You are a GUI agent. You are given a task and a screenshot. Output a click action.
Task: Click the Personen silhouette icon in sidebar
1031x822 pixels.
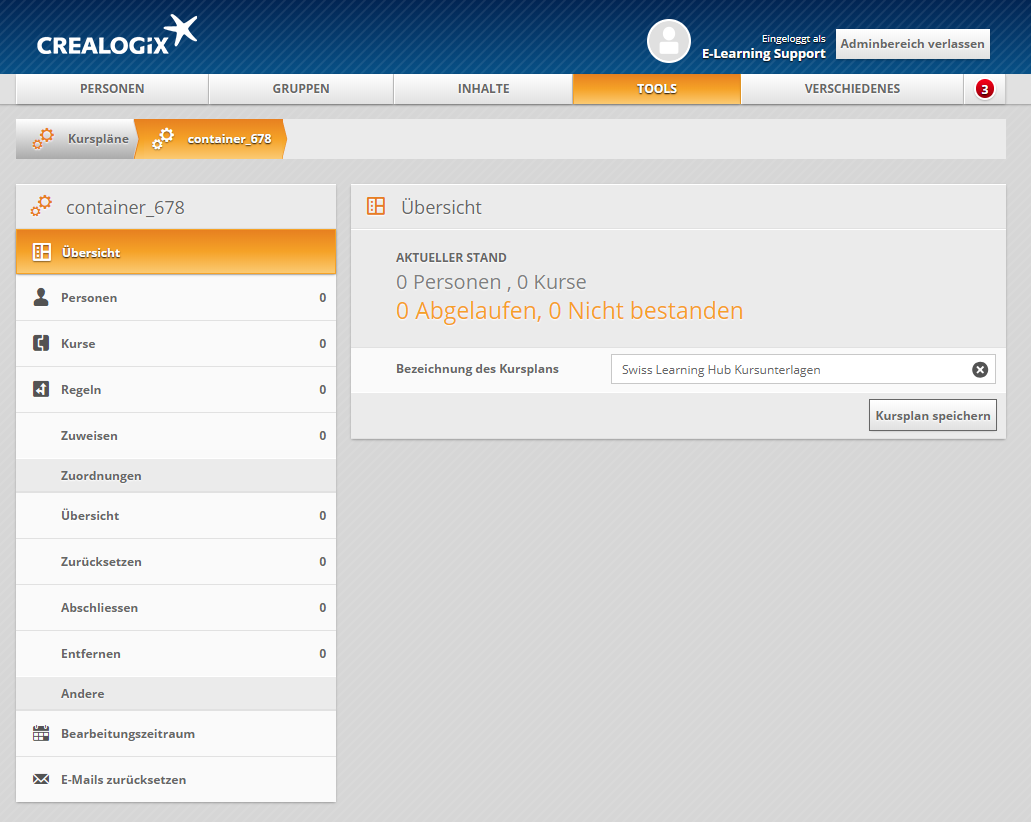tap(41, 298)
